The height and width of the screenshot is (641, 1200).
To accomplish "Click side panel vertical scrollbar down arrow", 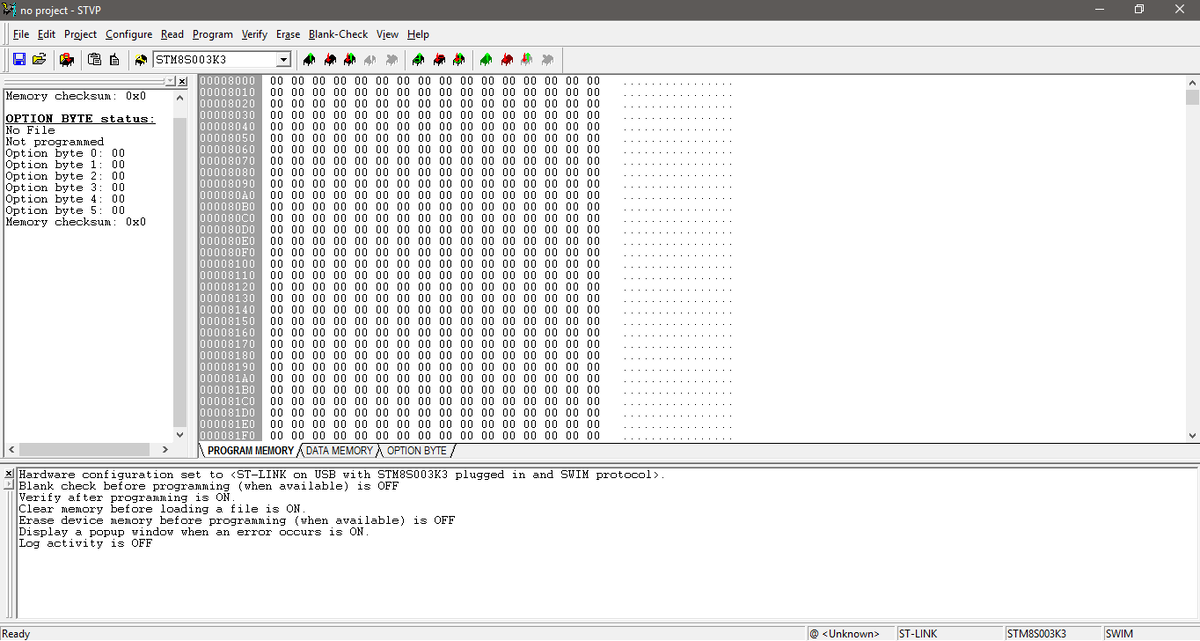I will click(x=180, y=436).
